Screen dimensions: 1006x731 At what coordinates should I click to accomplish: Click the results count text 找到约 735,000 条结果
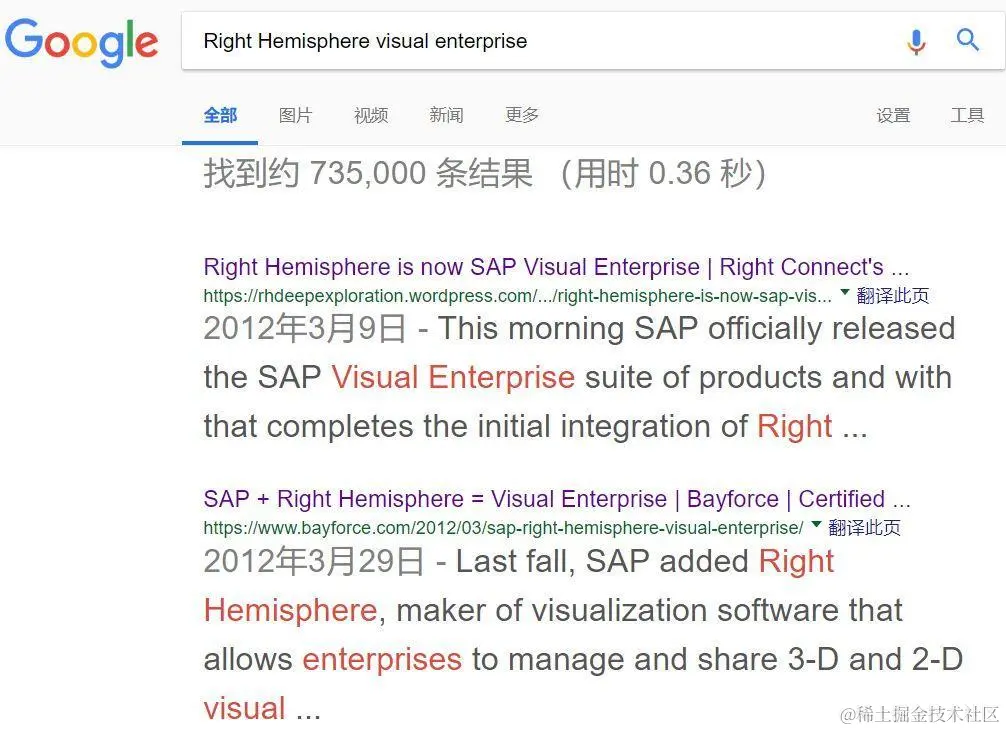pos(368,173)
